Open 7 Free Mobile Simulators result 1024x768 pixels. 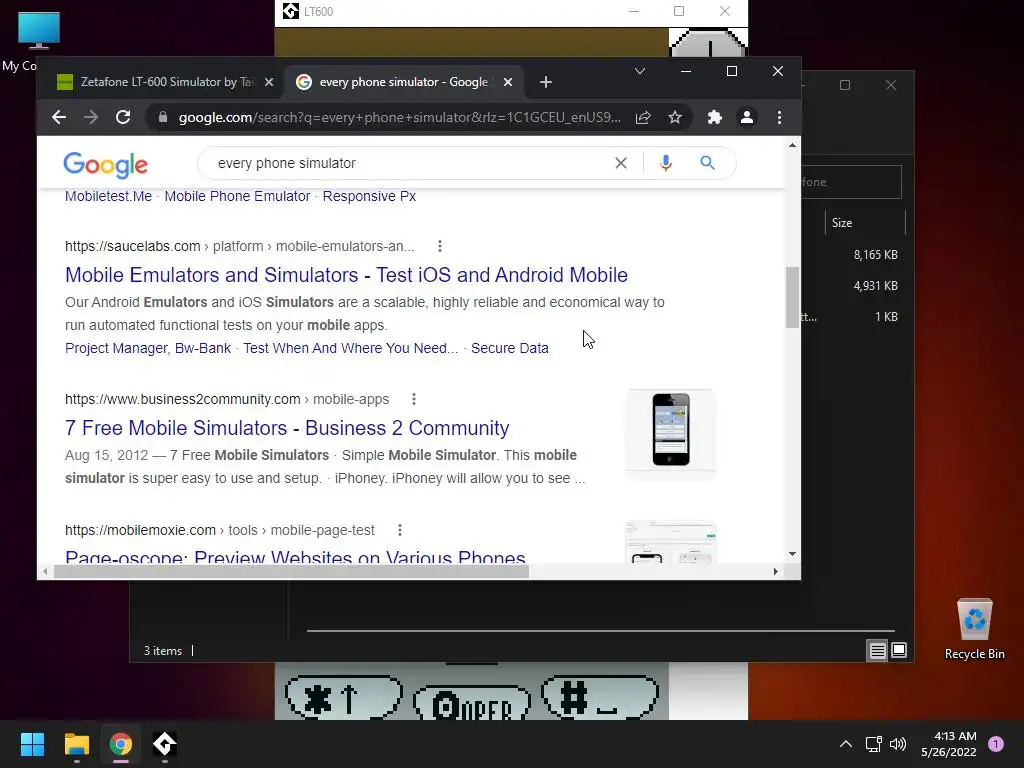(287, 428)
